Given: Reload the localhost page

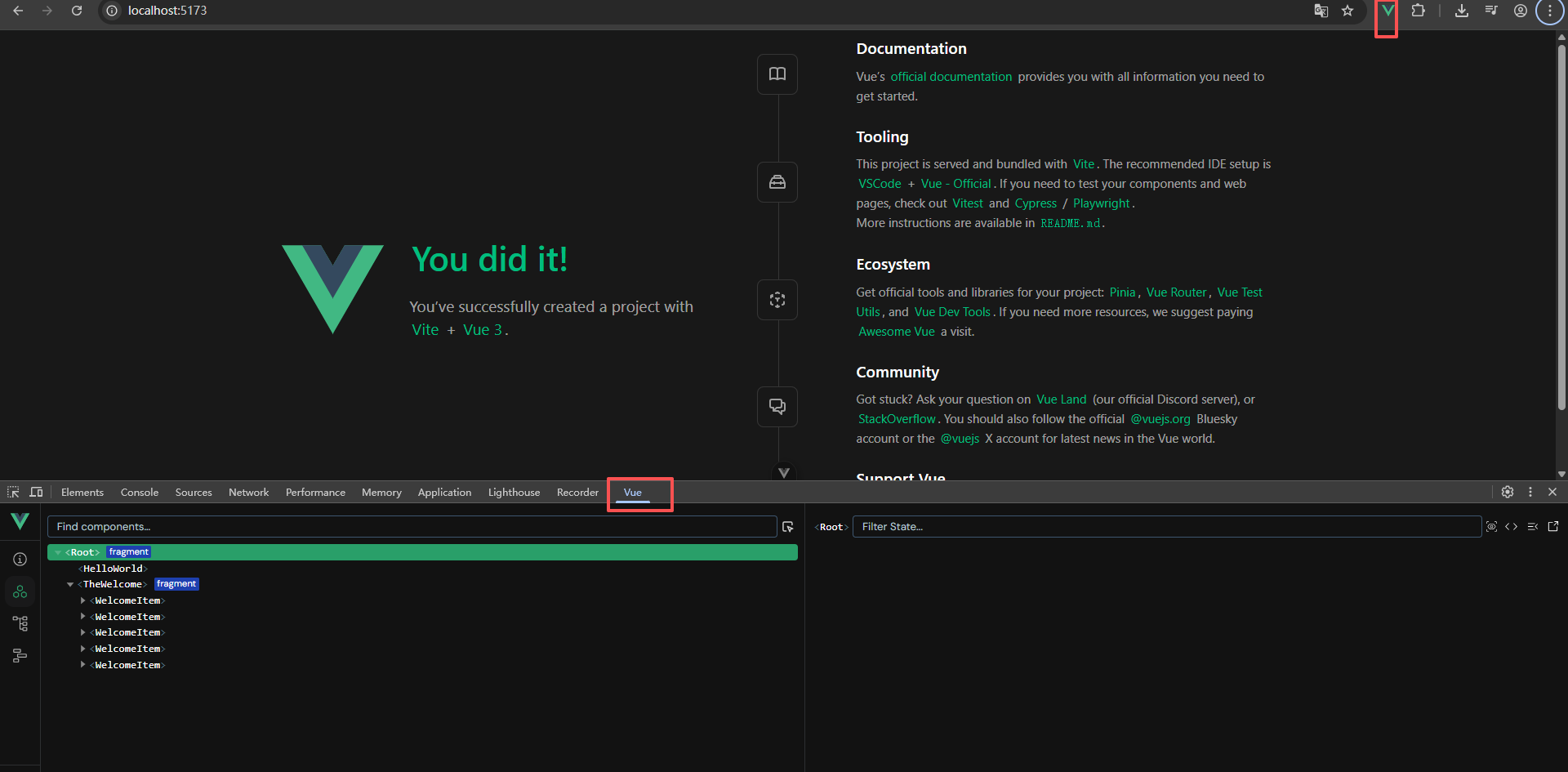Looking at the screenshot, I should (77, 11).
